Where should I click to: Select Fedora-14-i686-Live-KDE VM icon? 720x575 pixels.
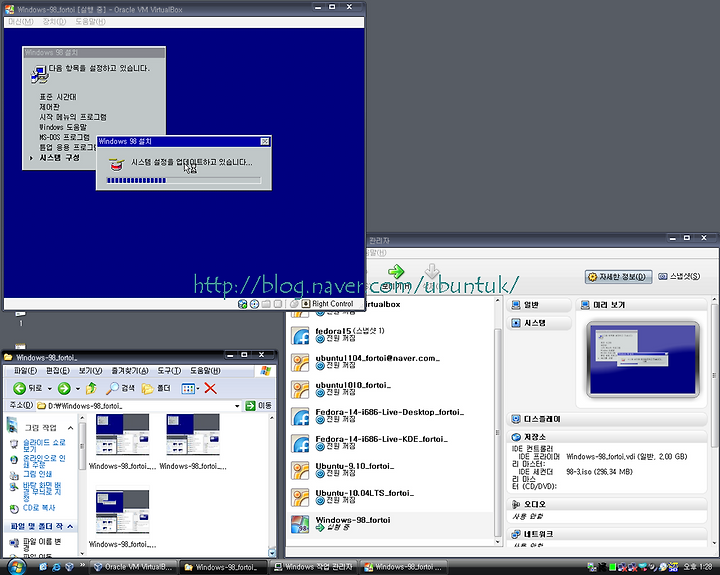click(x=301, y=444)
